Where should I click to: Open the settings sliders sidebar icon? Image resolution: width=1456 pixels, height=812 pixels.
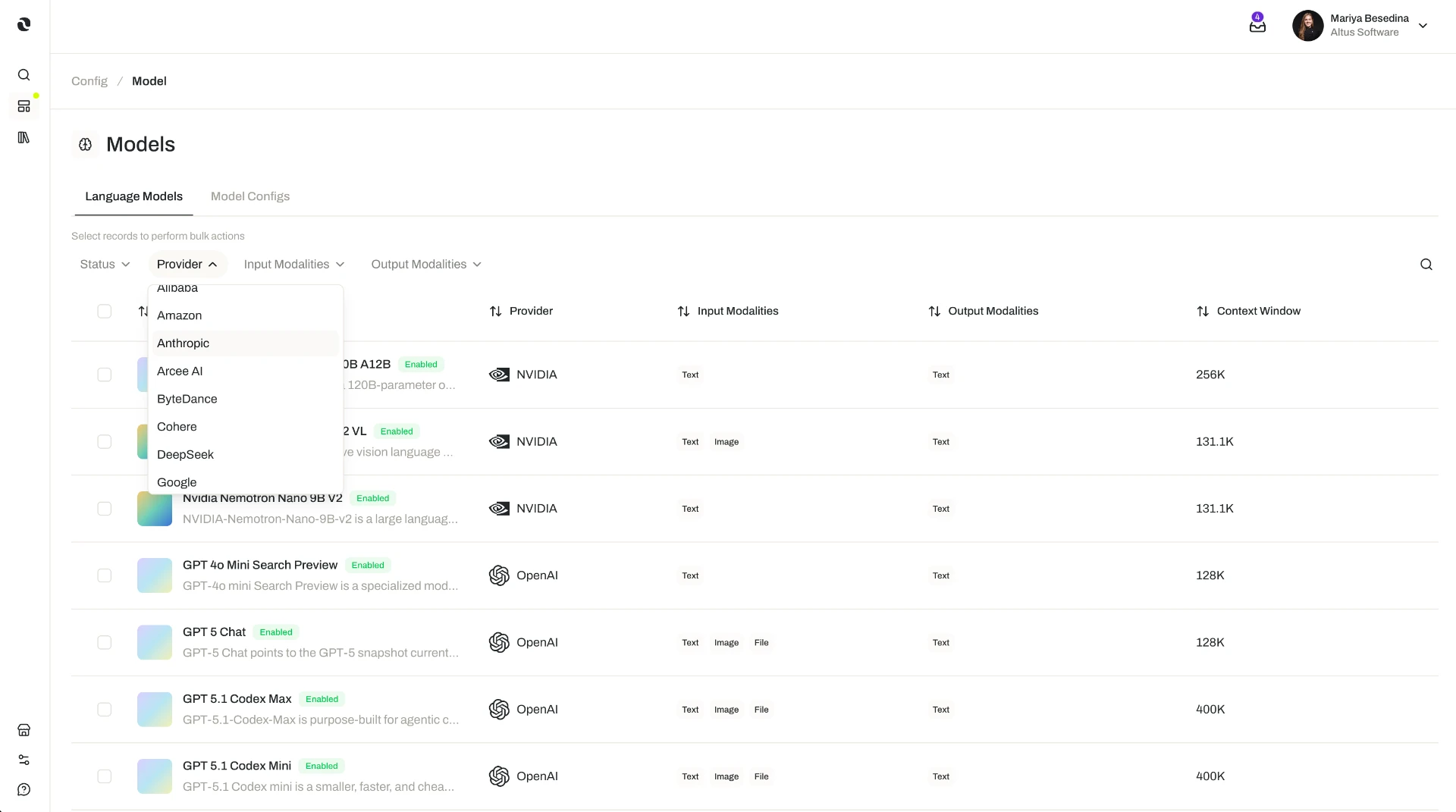[x=24, y=760]
